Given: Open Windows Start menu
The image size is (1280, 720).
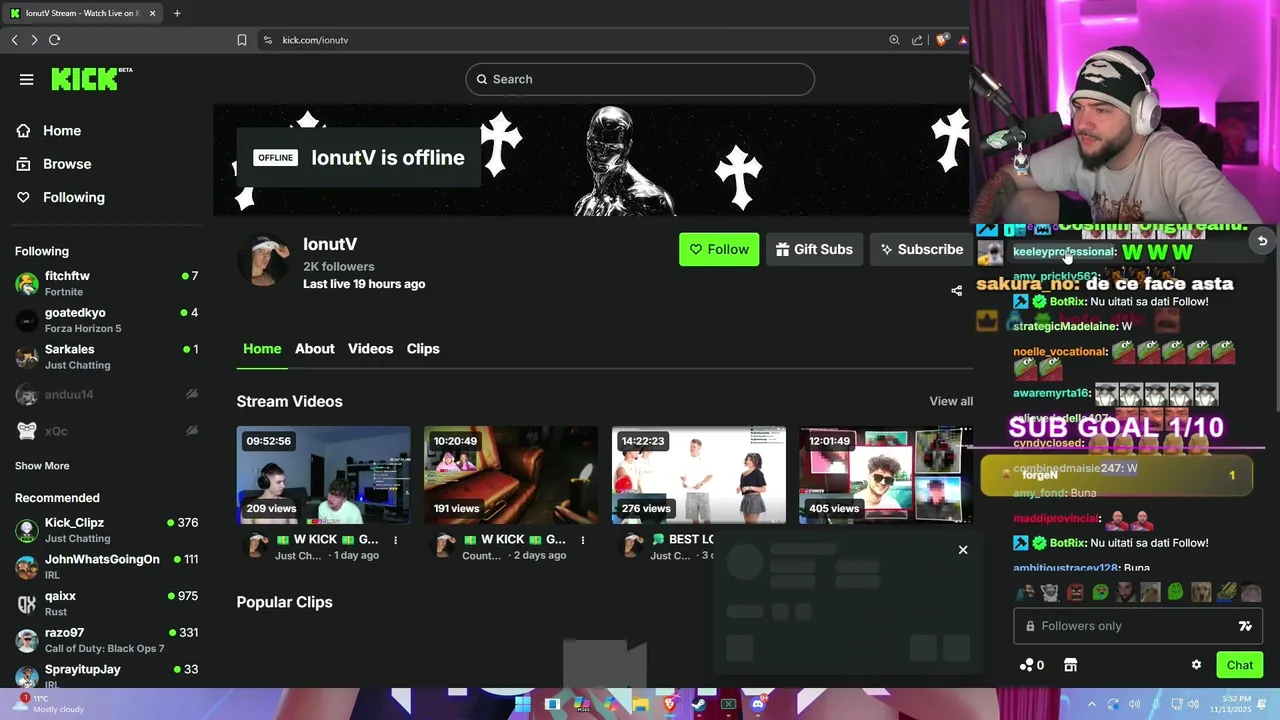Looking at the screenshot, I should [x=522, y=704].
